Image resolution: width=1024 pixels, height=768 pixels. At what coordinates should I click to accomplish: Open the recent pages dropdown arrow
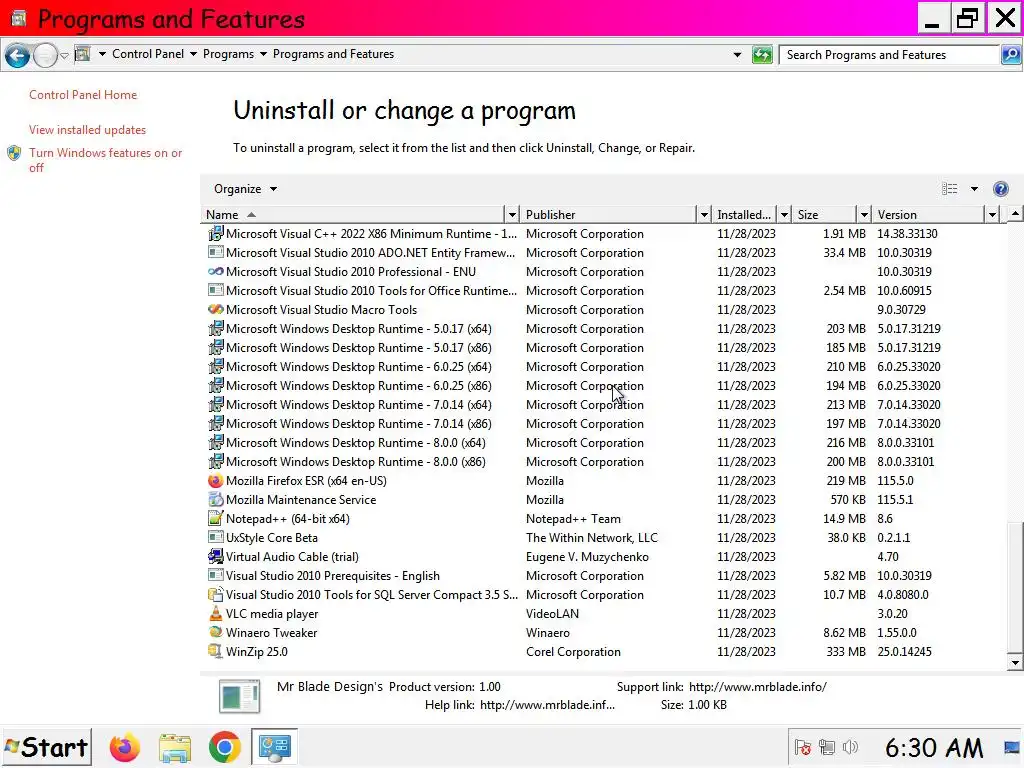[x=64, y=56]
